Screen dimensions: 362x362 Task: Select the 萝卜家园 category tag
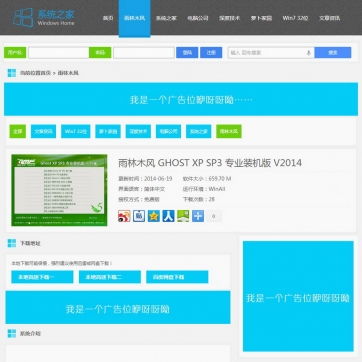tap(108, 131)
